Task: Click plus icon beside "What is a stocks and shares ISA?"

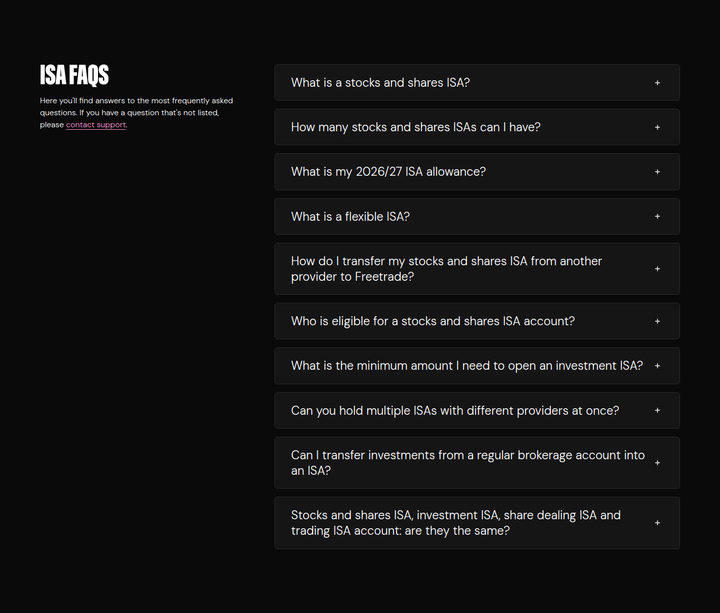Action: 657,83
